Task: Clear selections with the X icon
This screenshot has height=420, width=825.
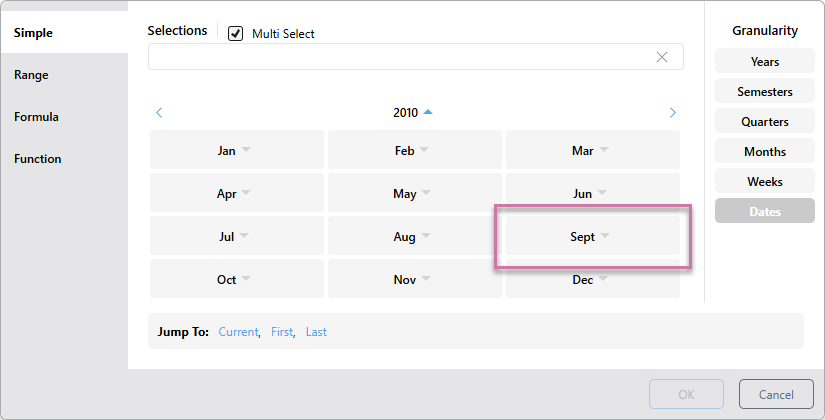Action: point(661,57)
